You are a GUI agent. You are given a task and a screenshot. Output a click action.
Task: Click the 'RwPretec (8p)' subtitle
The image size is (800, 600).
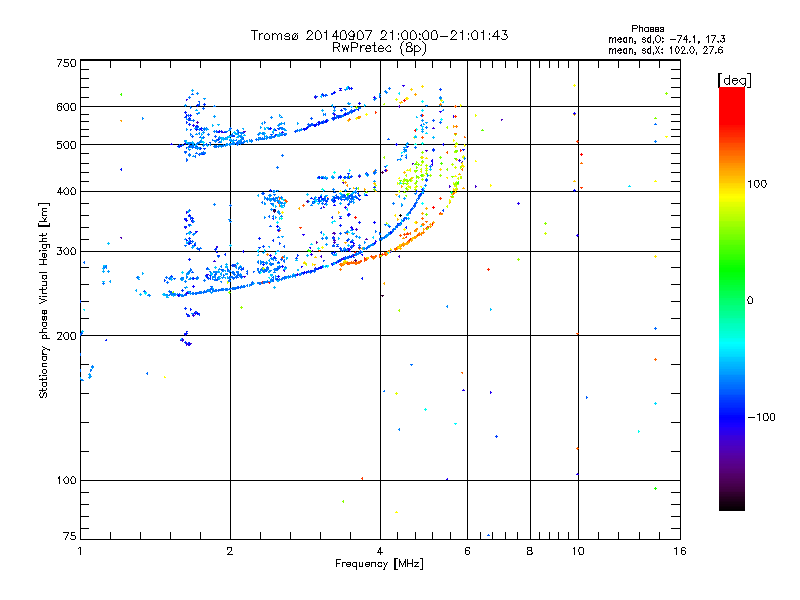[x=379, y=48]
